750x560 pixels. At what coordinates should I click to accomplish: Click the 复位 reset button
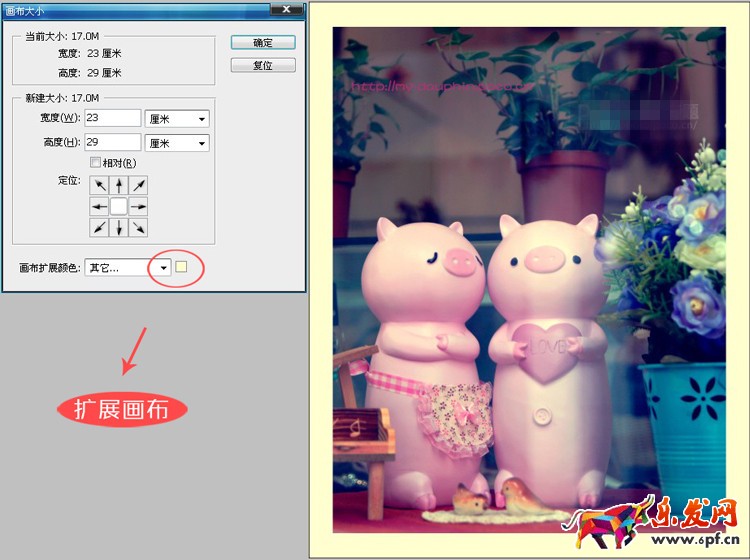(x=263, y=65)
